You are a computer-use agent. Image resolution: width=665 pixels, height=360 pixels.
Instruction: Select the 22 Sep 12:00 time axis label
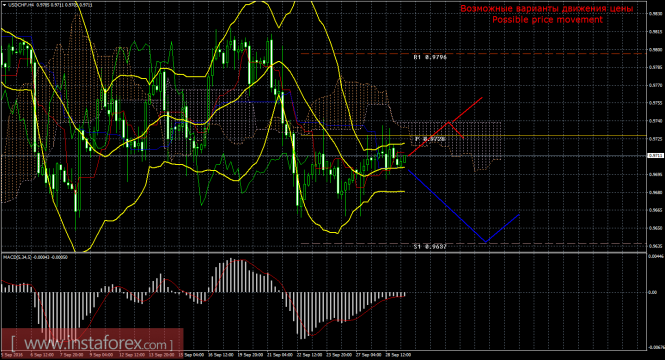pos(309,354)
